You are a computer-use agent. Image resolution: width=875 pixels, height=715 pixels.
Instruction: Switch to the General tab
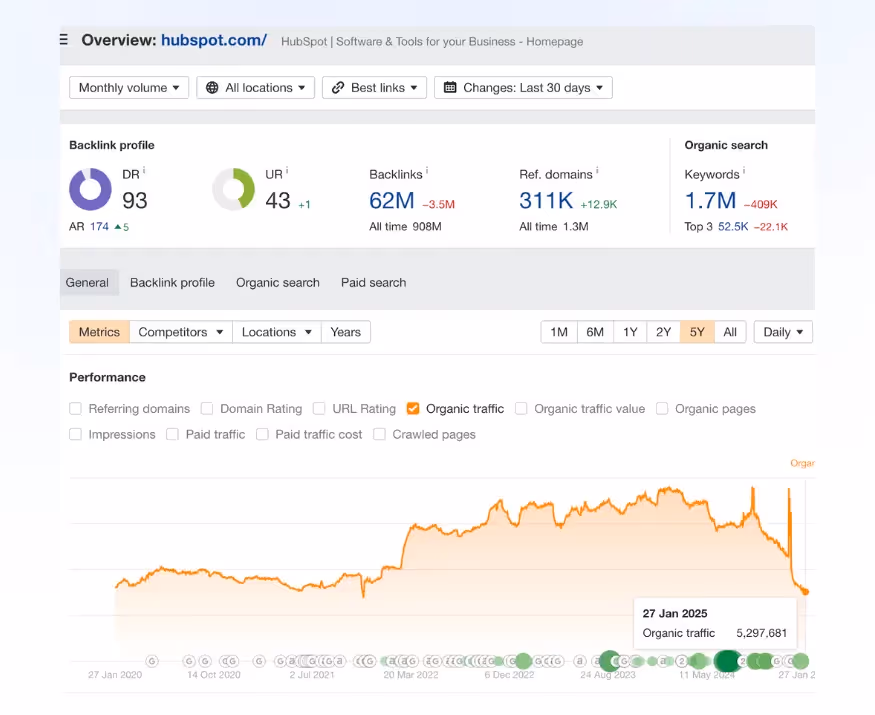tap(87, 282)
